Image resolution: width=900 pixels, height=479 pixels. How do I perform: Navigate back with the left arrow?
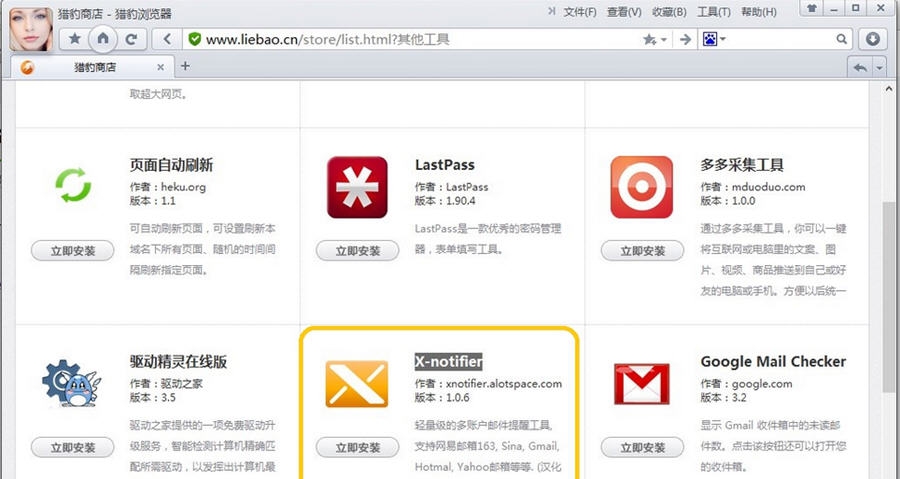click(x=167, y=39)
